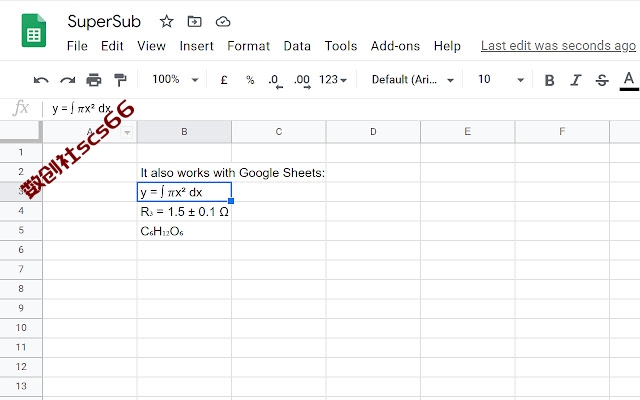
Task: Rename the SuperSub document title
Action: (x=104, y=21)
